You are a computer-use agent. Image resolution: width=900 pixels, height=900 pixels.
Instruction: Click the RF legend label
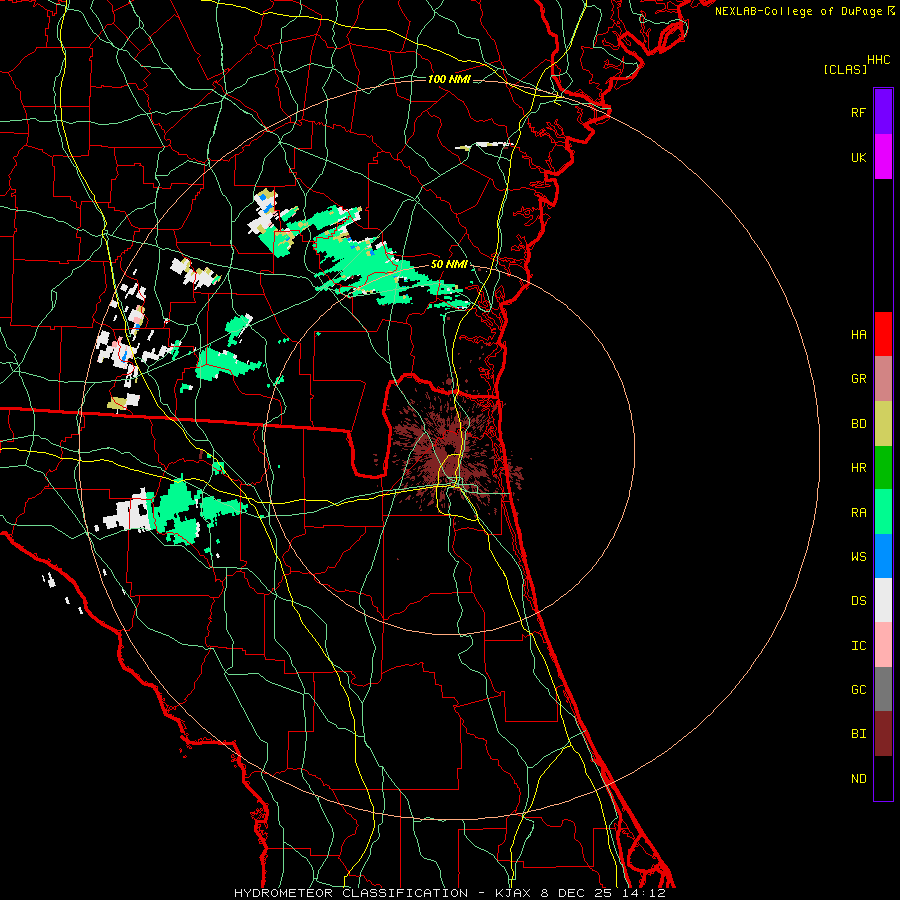(x=858, y=112)
